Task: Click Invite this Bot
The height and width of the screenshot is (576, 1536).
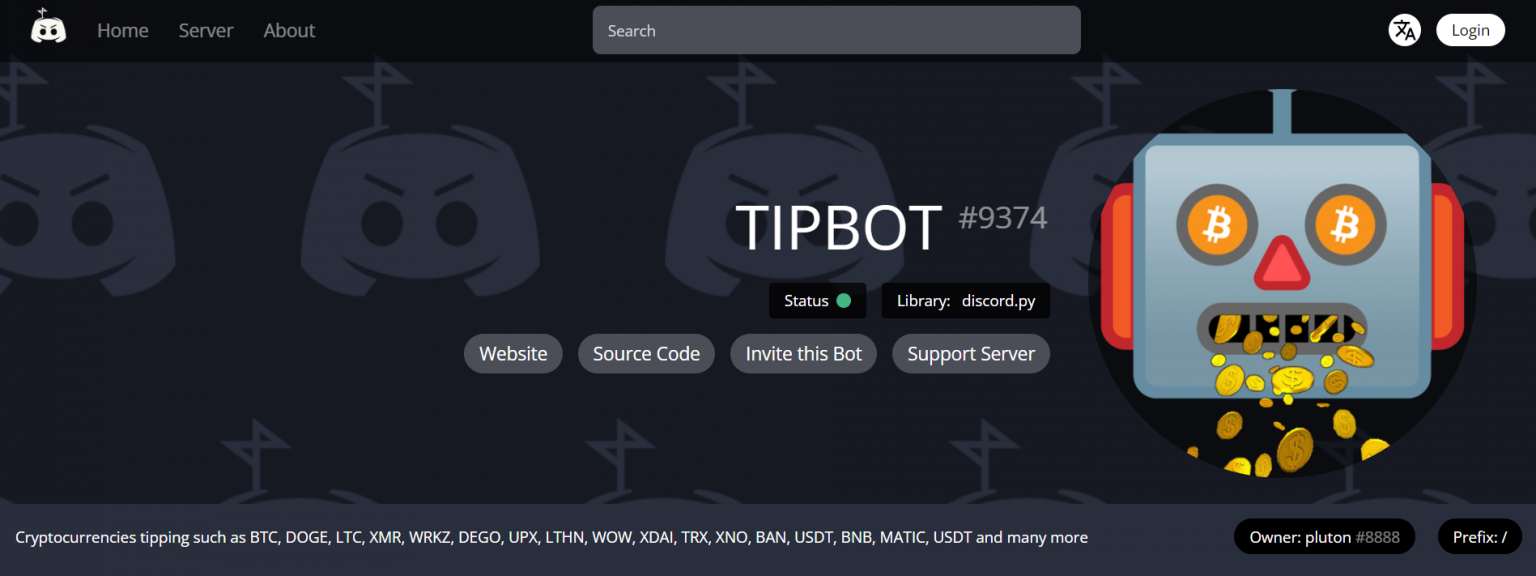Action: (x=803, y=353)
